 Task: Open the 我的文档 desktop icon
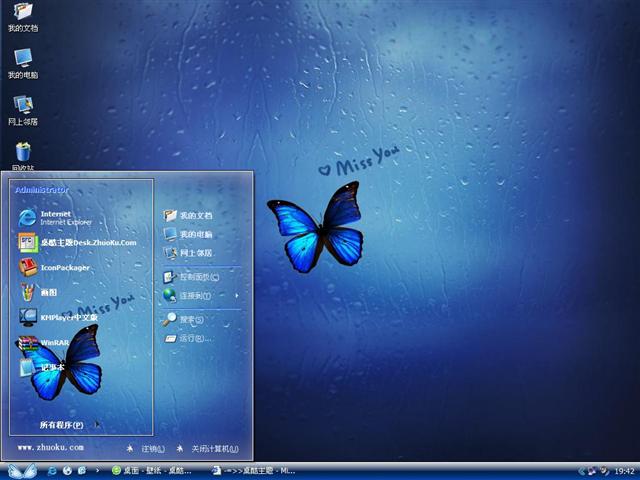tap(23, 16)
